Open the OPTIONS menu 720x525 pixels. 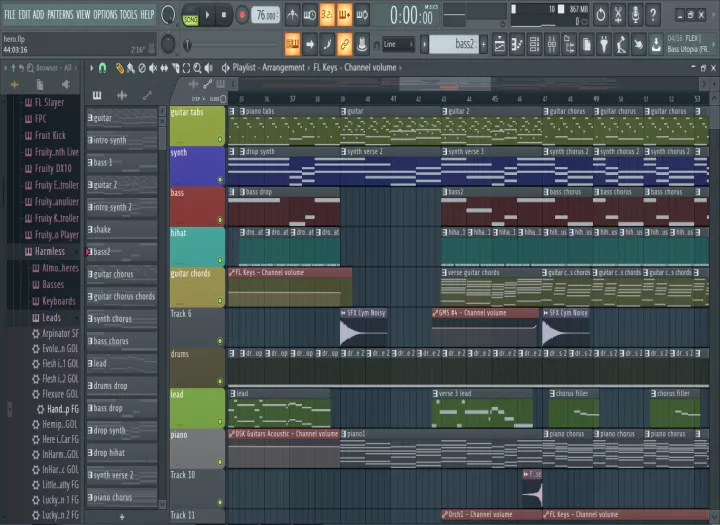pyautogui.click(x=105, y=15)
